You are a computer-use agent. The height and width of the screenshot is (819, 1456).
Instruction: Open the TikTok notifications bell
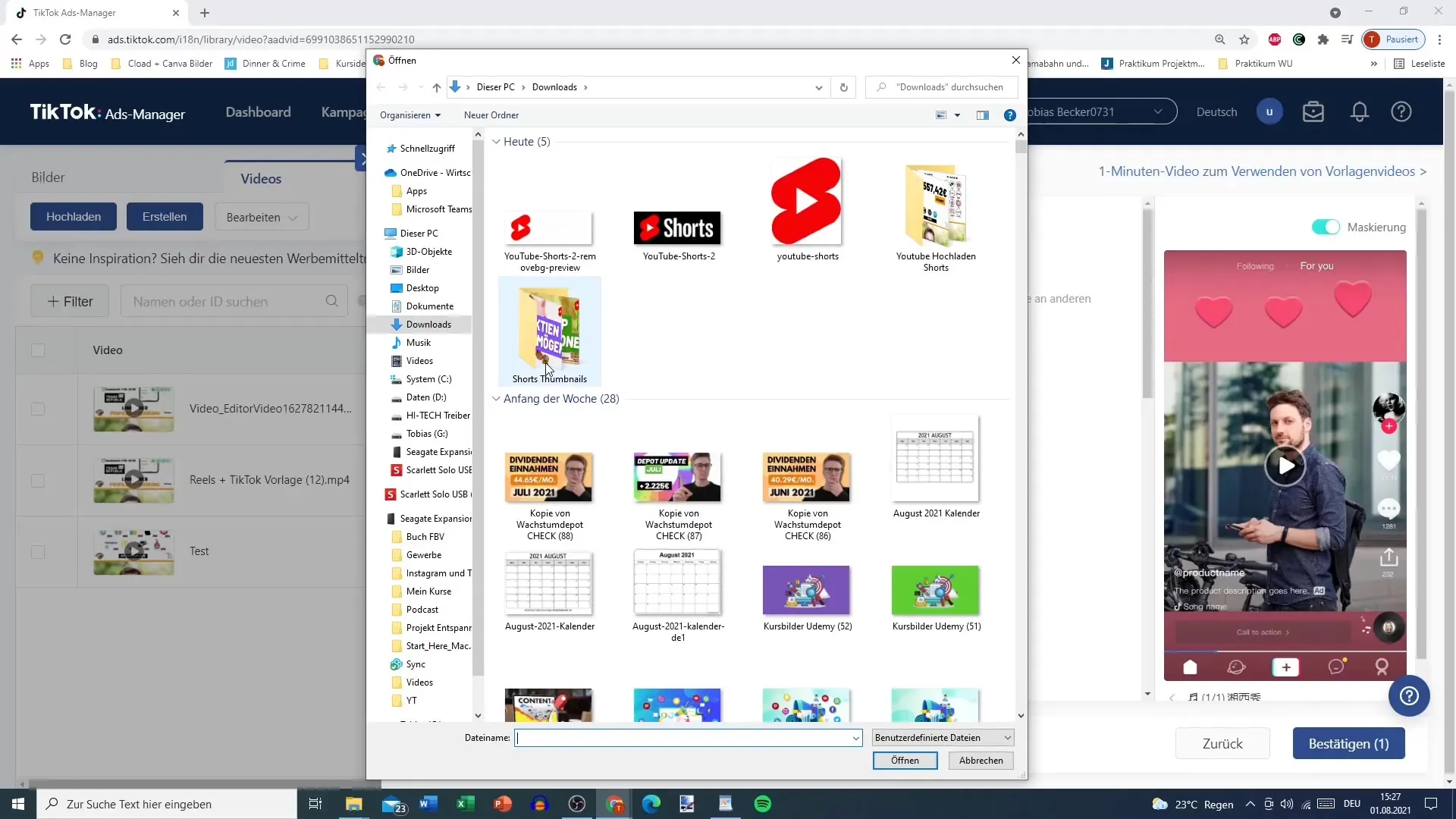tap(1359, 112)
